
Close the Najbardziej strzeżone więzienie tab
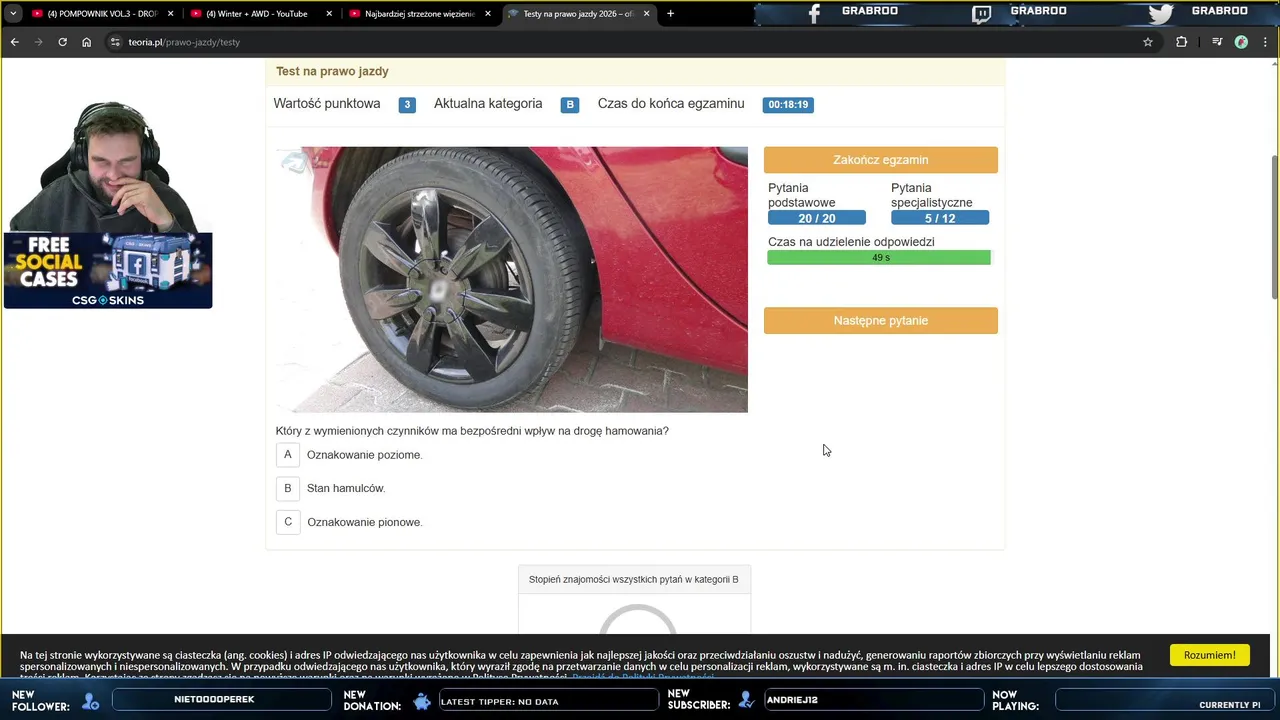488,14
